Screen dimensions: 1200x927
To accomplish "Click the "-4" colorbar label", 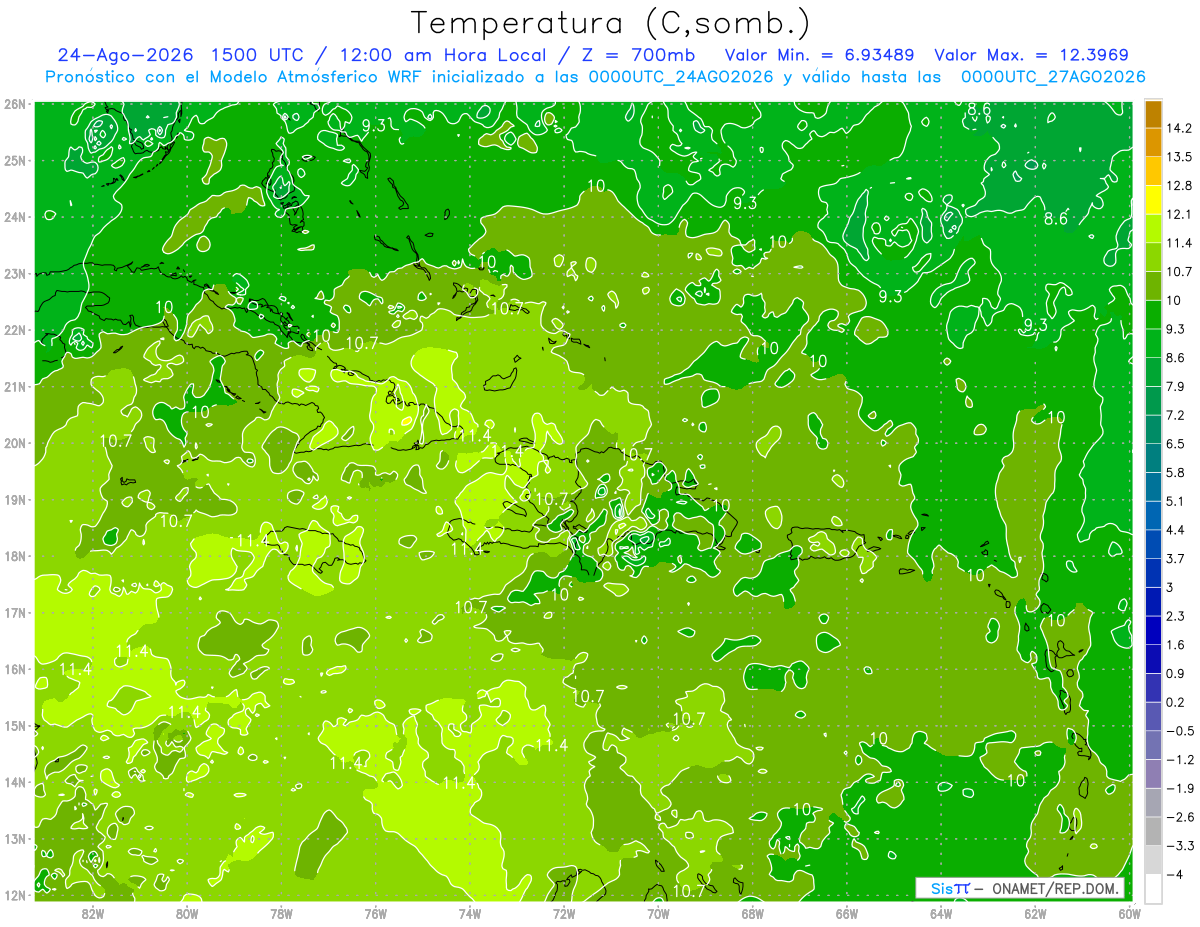I will pyautogui.click(x=1175, y=875).
